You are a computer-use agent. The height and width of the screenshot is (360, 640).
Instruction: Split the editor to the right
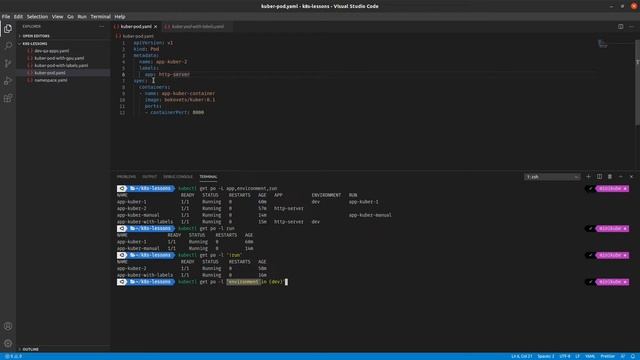pyautogui.click(x=620, y=27)
